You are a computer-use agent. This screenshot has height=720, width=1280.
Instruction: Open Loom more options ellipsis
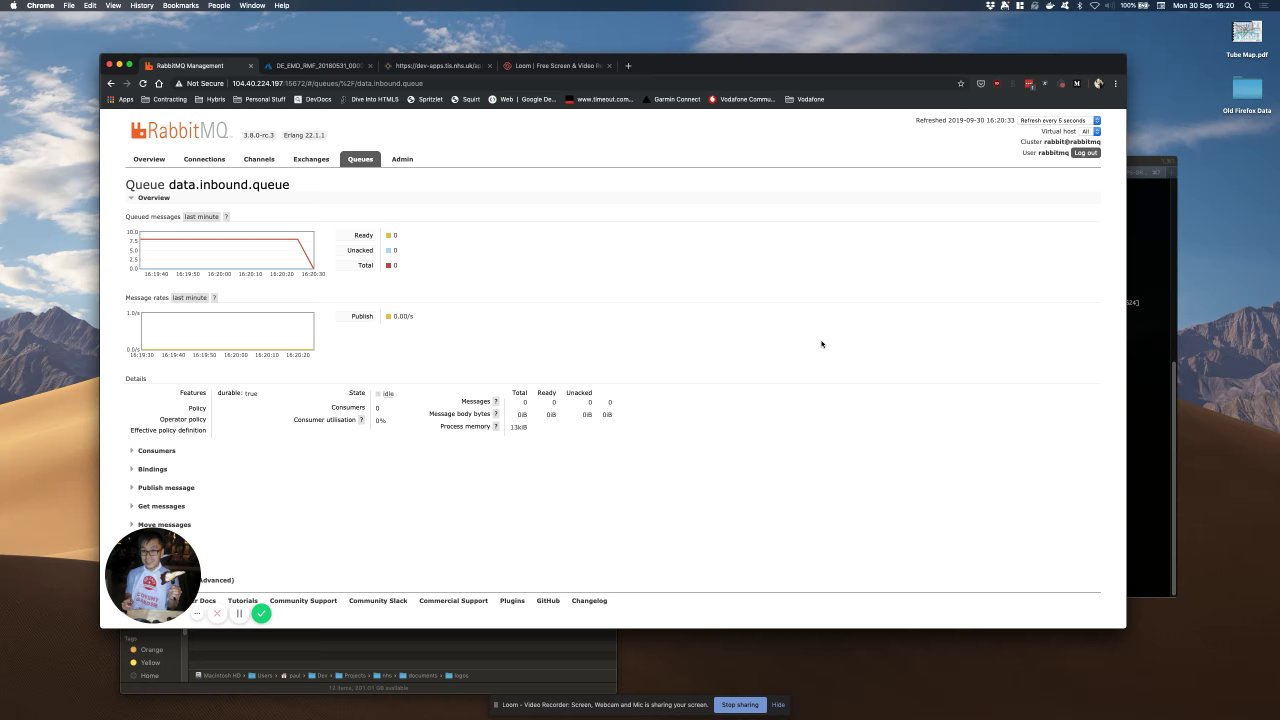[197, 614]
